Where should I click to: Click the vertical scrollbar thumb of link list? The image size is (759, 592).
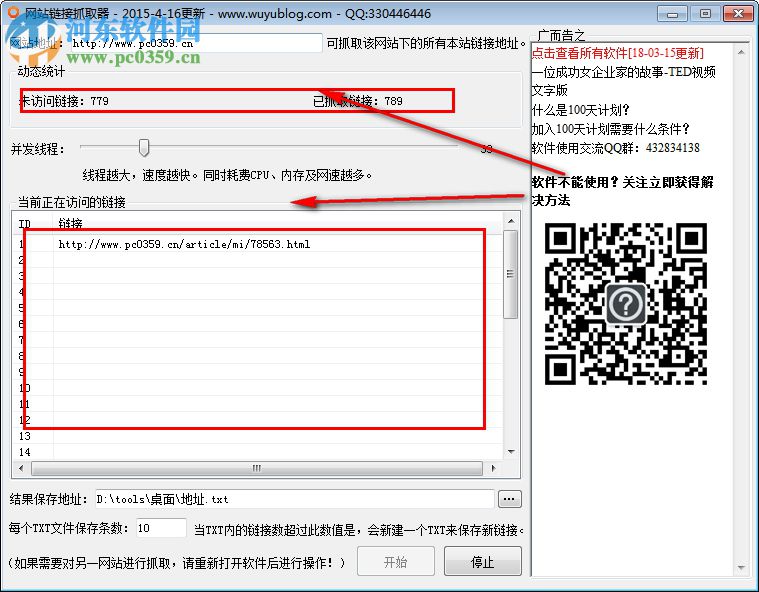click(x=510, y=274)
